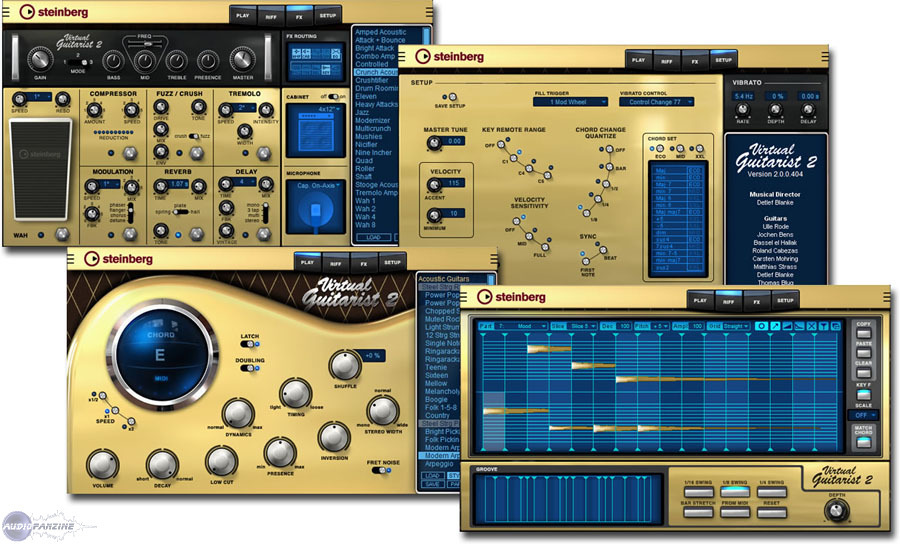Image resolution: width=900 pixels, height=544 pixels.
Task: Click the Bass knob on the amp
Action: (113, 61)
